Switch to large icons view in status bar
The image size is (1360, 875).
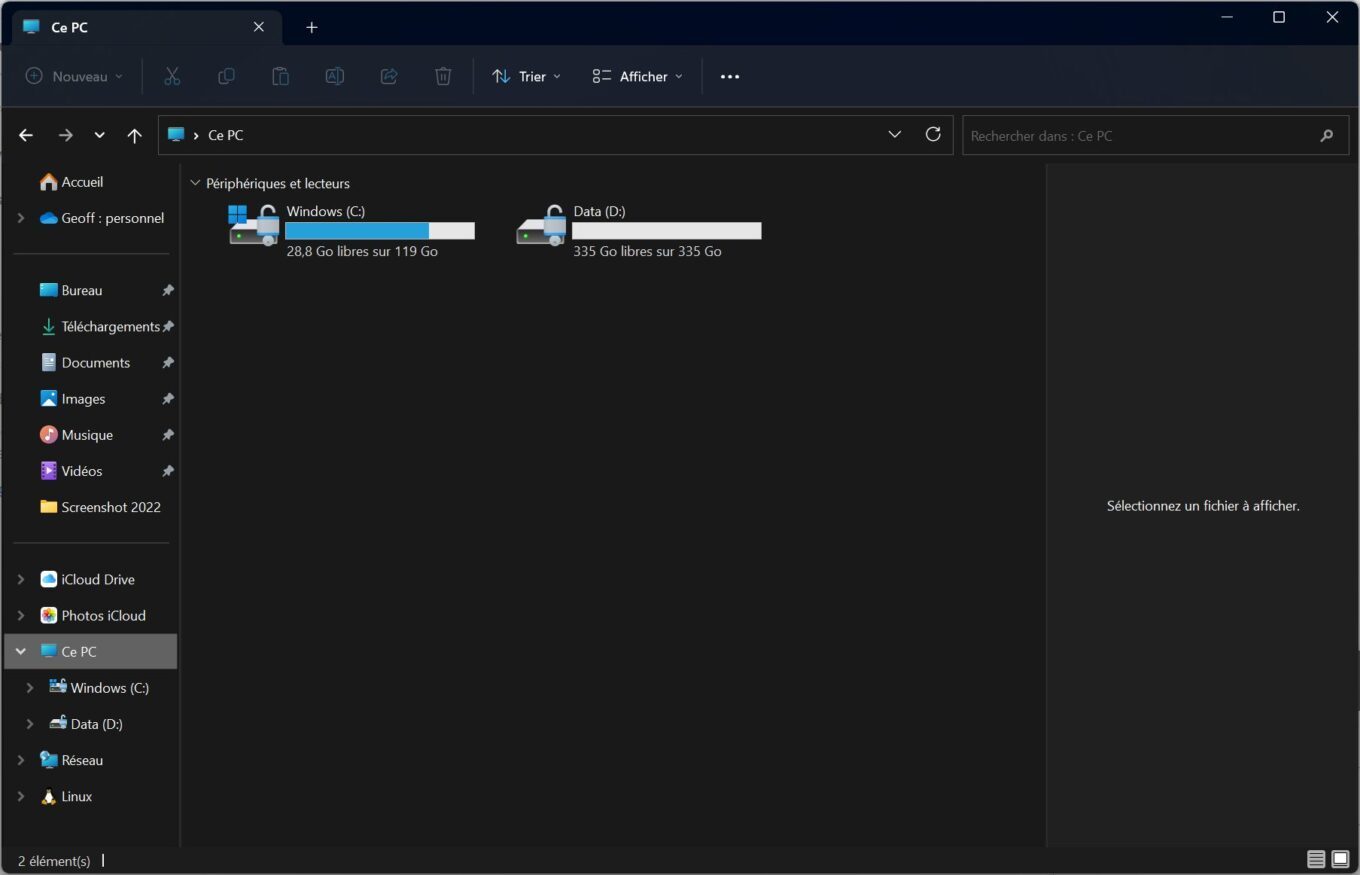pos(1340,859)
